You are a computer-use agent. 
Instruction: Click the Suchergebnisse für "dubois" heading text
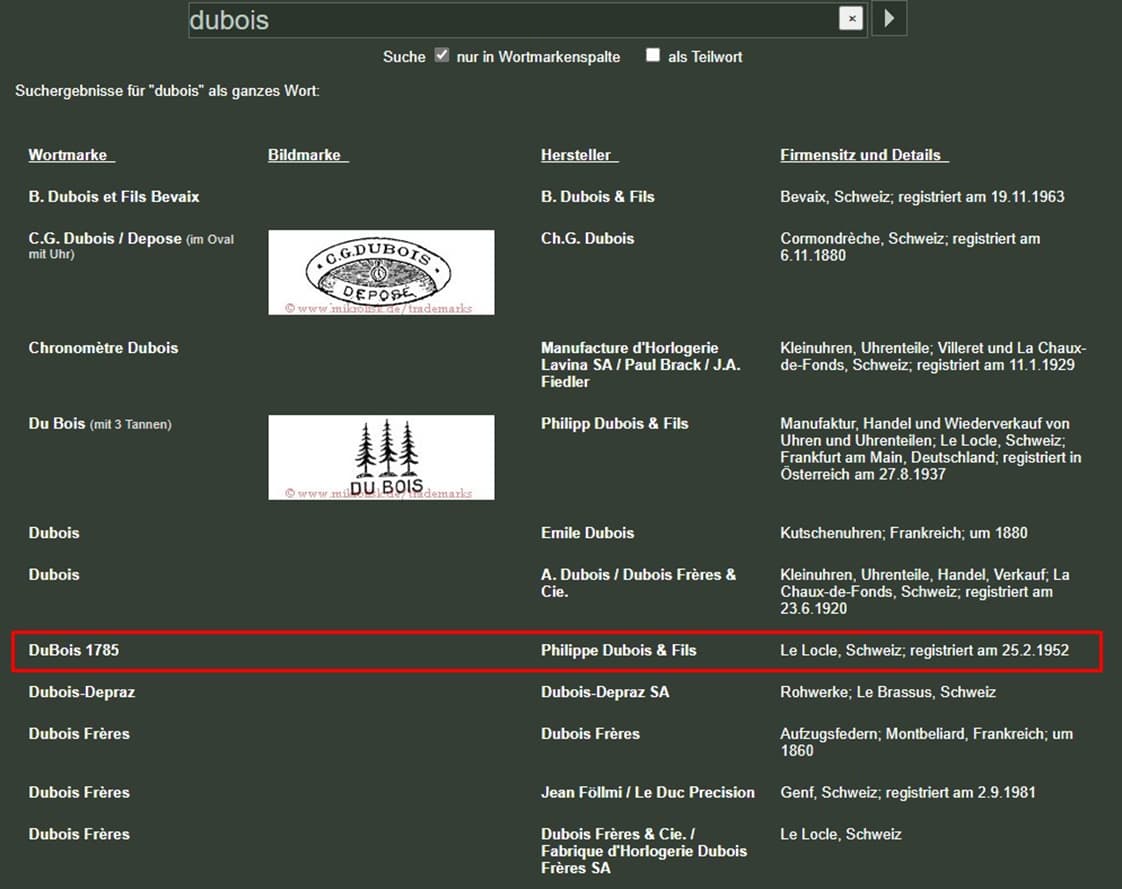(x=167, y=91)
